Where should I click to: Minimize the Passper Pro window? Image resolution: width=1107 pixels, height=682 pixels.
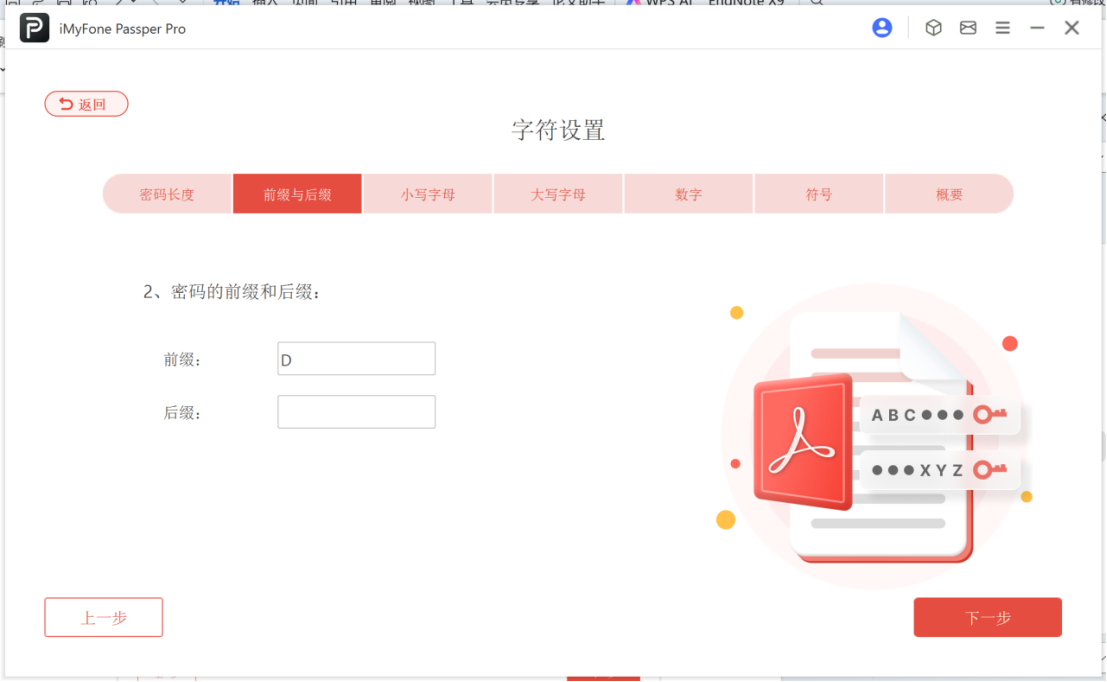pyautogui.click(x=1037, y=28)
